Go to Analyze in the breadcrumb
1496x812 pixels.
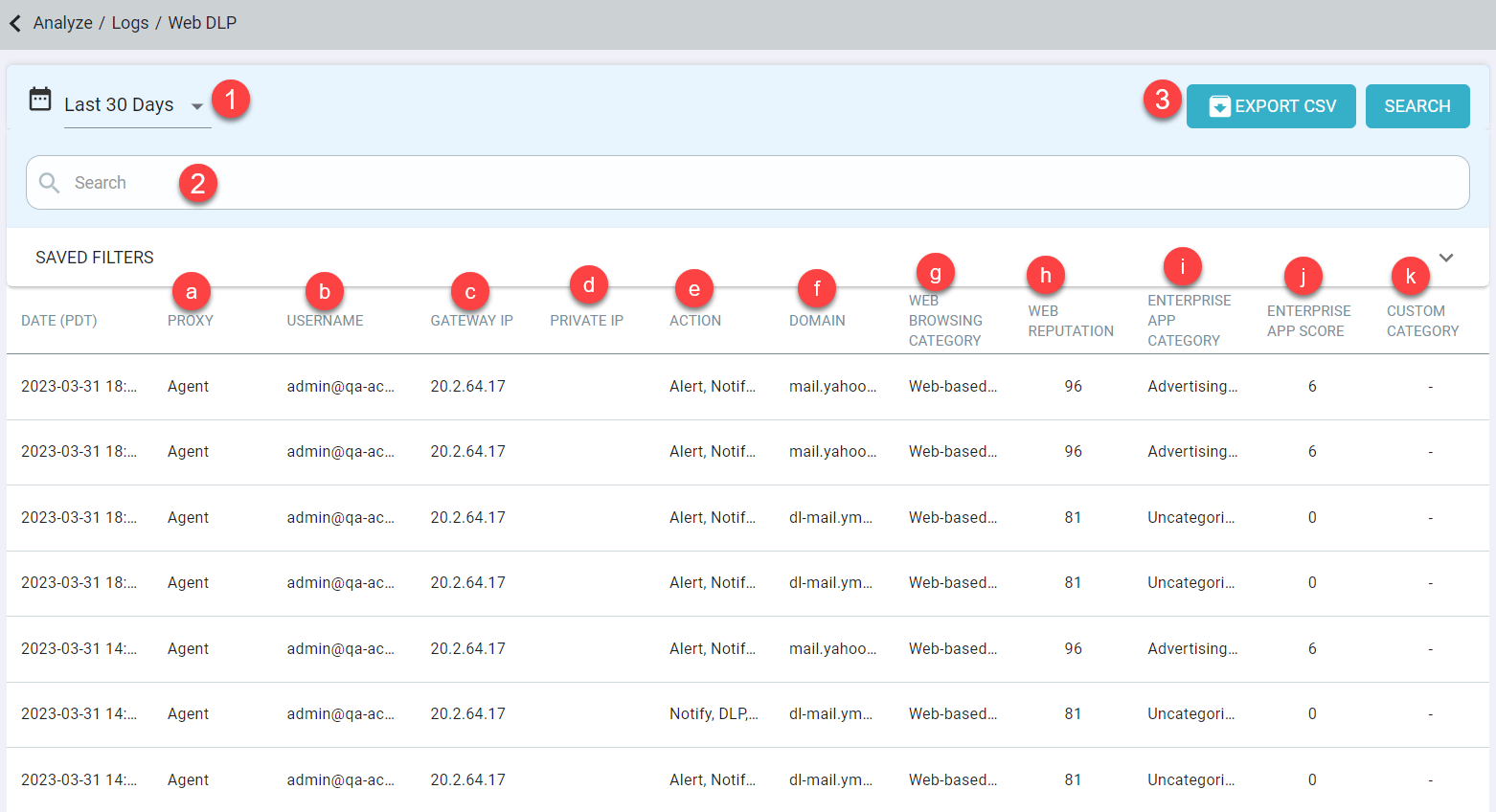tap(63, 23)
